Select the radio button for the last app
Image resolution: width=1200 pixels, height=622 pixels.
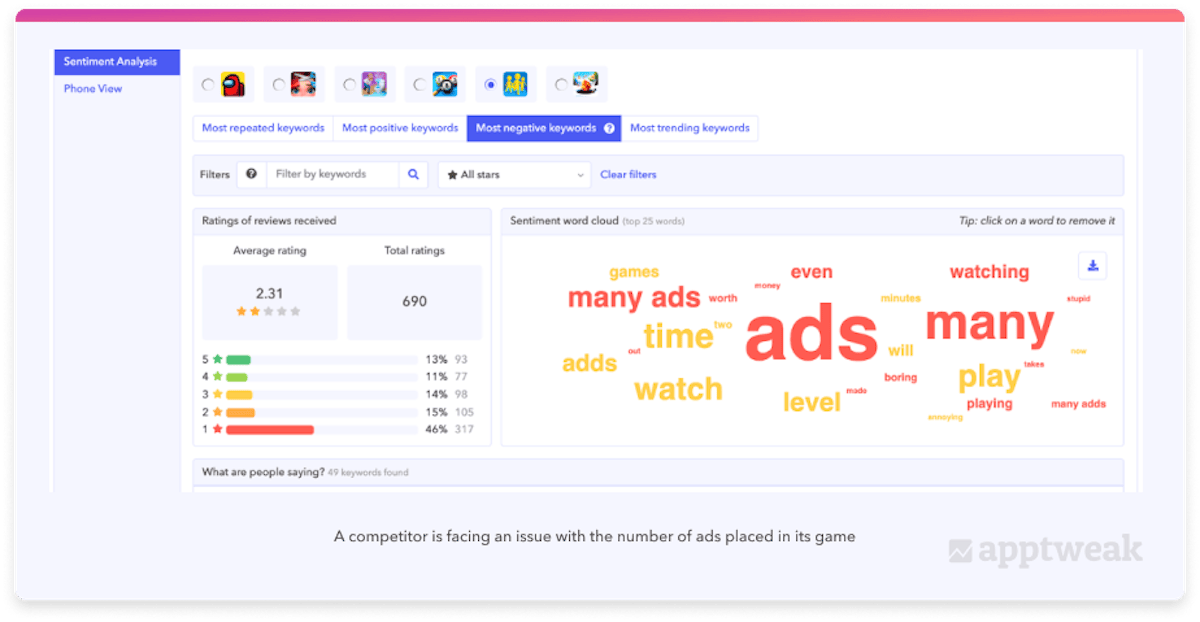tap(561, 85)
